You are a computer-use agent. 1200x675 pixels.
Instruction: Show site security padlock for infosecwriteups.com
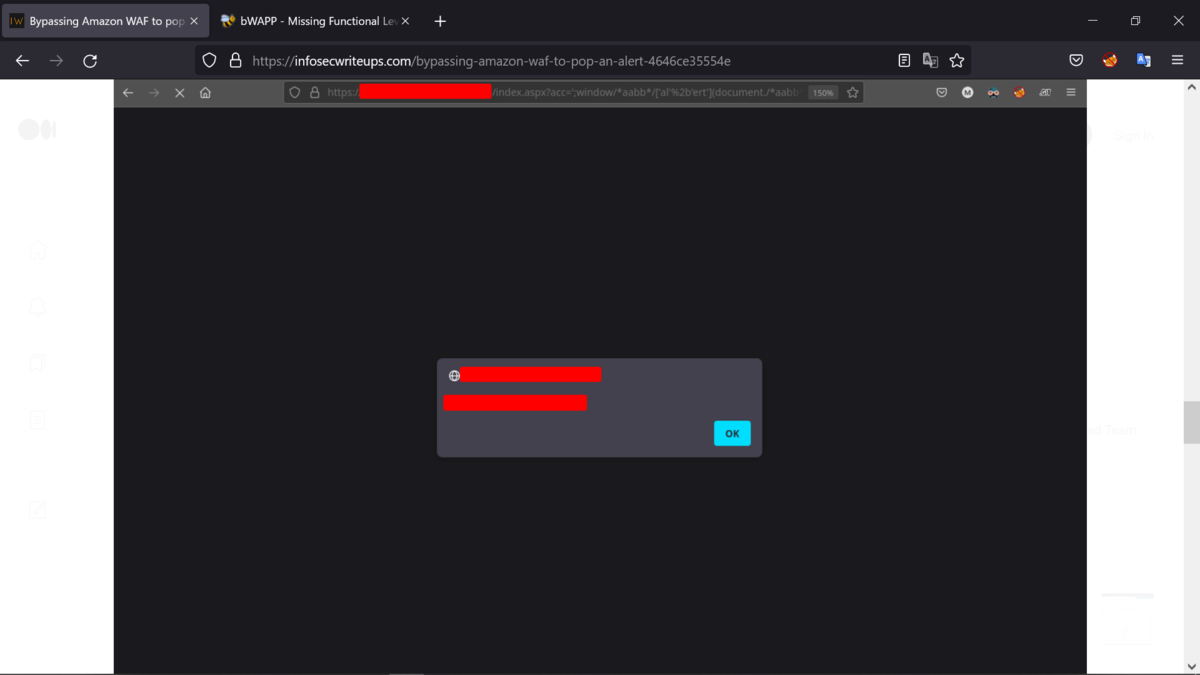click(x=235, y=61)
